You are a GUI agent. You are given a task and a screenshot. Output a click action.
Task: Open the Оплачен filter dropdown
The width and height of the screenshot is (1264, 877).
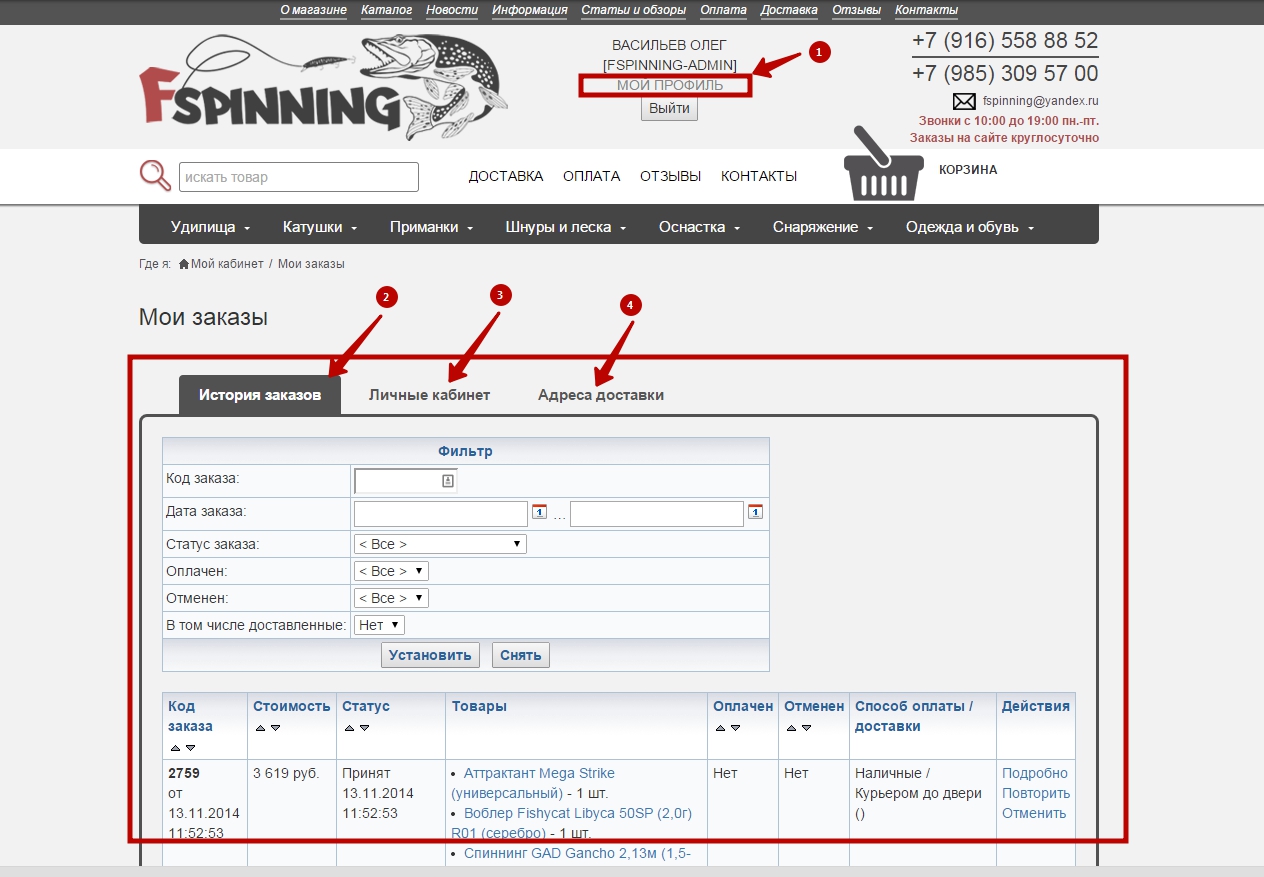point(391,571)
